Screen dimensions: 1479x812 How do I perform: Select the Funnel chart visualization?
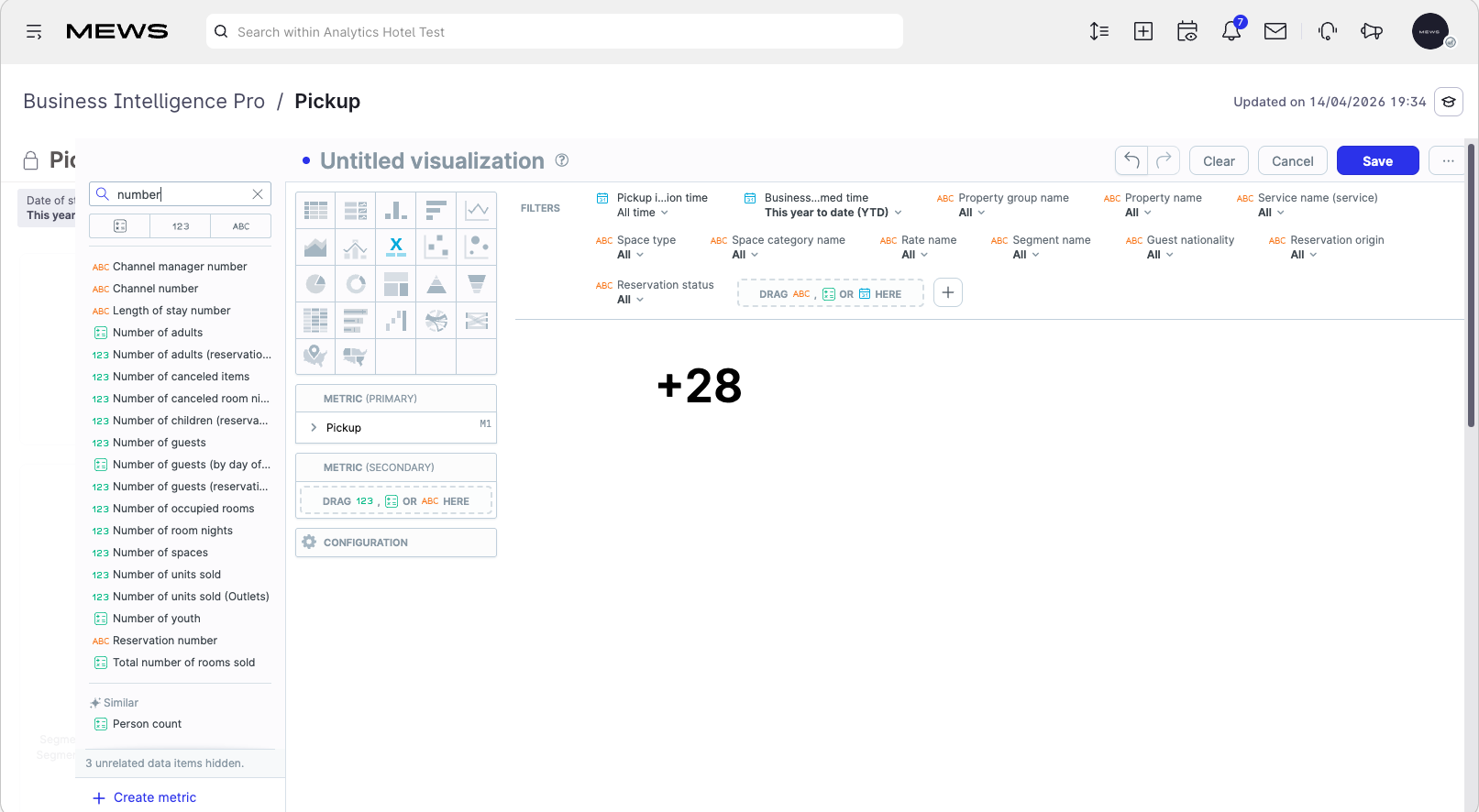point(477,284)
